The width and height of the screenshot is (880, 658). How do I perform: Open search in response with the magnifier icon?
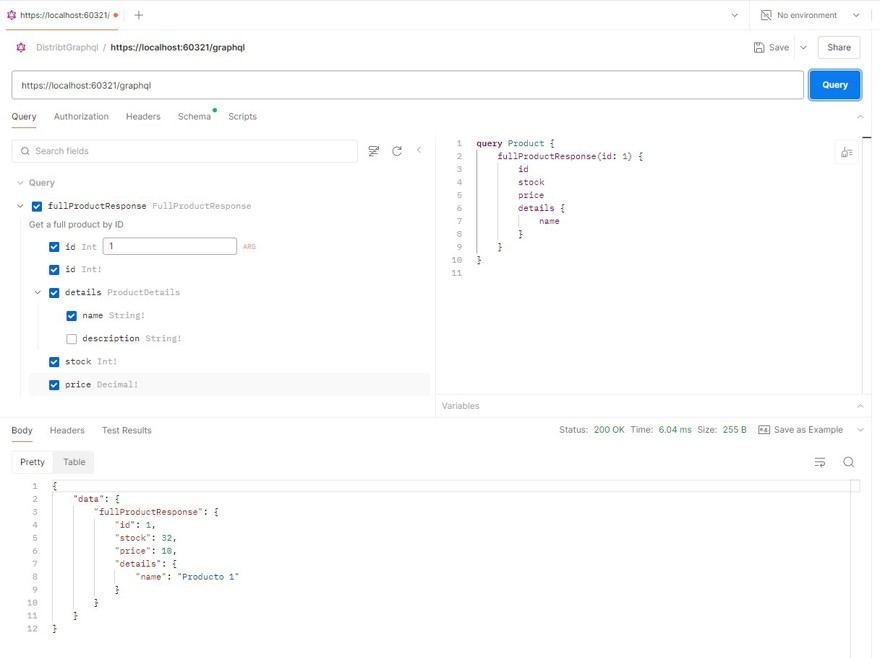(x=849, y=462)
